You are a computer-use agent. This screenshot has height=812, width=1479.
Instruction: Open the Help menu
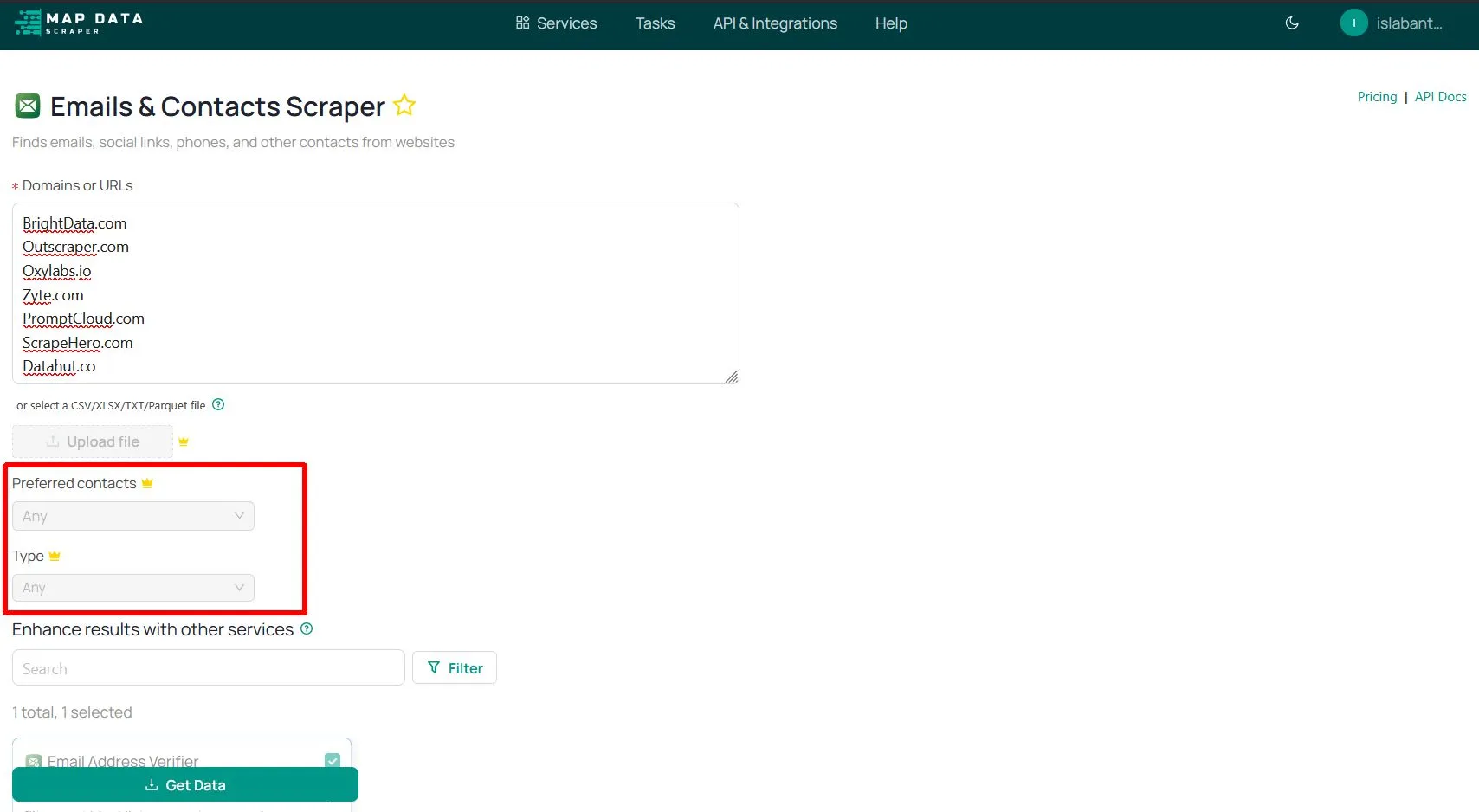pos(891,23)
